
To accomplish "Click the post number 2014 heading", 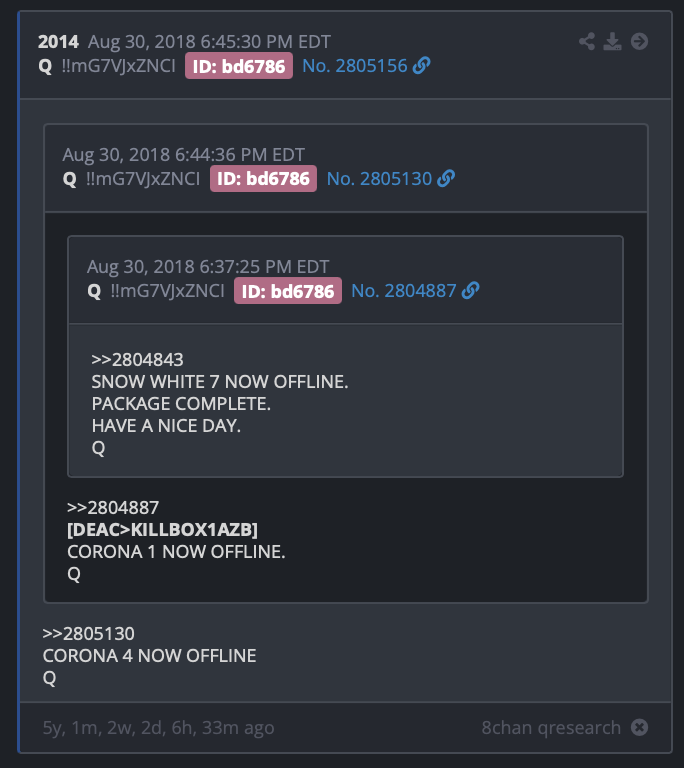I will pyautogui.click(x=58, y=42).
